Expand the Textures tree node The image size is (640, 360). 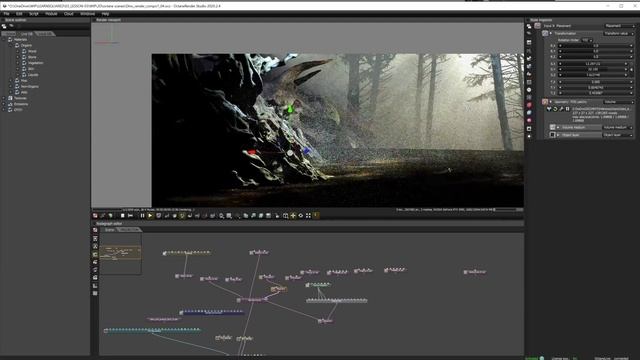(4, 98)
